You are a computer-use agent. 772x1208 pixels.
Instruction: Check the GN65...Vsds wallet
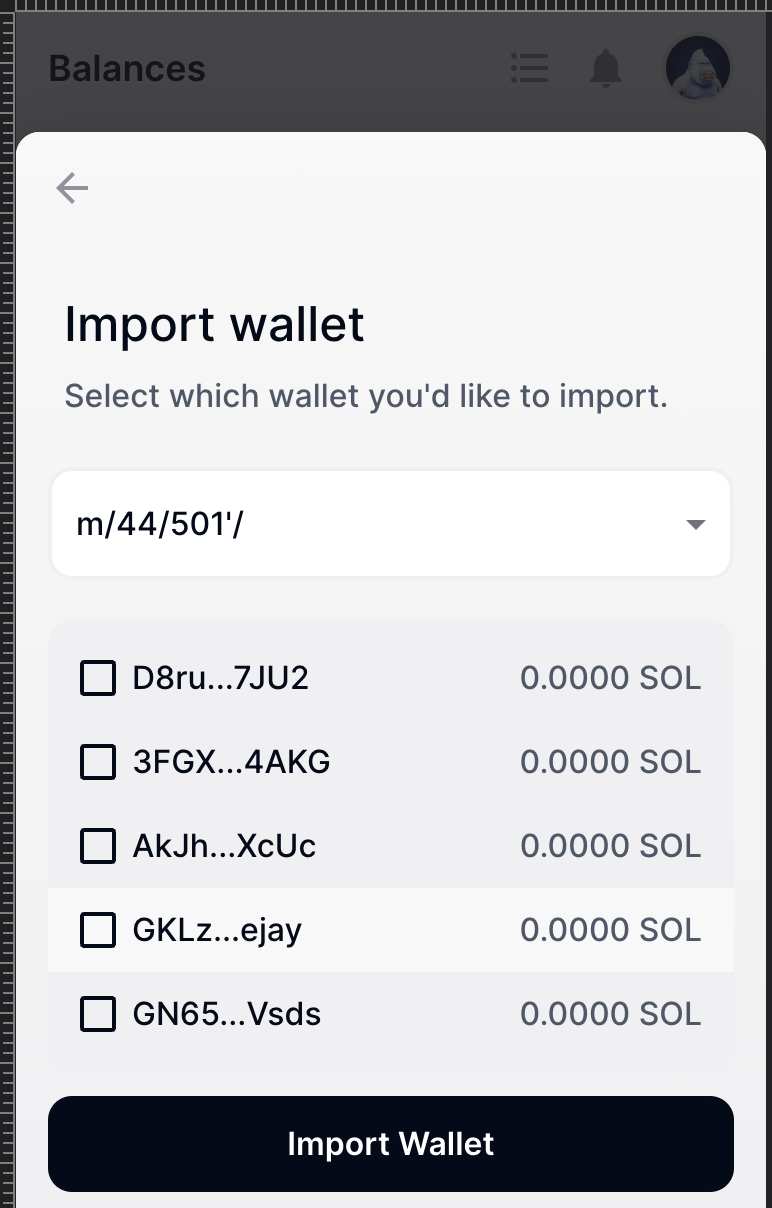(97, 1013)
